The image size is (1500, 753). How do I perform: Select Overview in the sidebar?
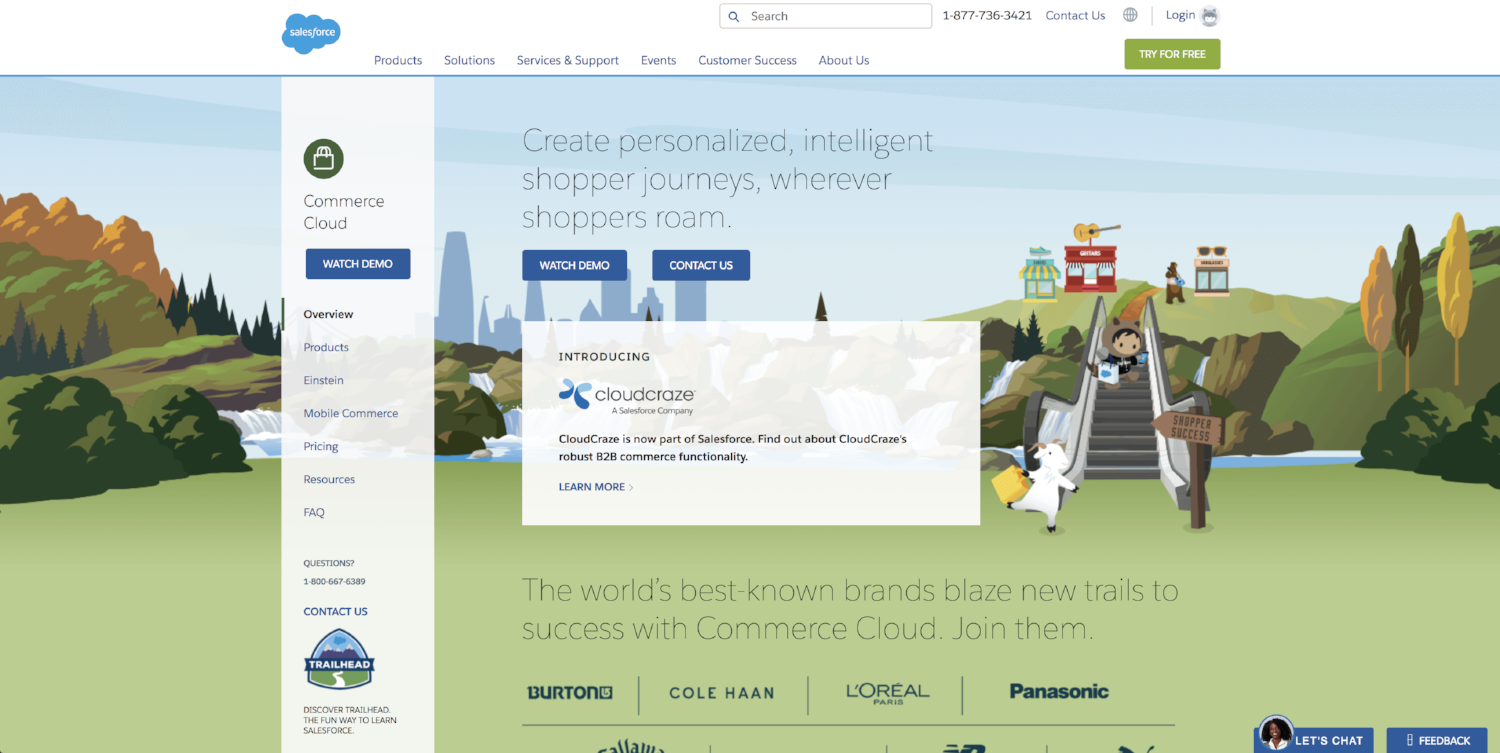point(328,314)
